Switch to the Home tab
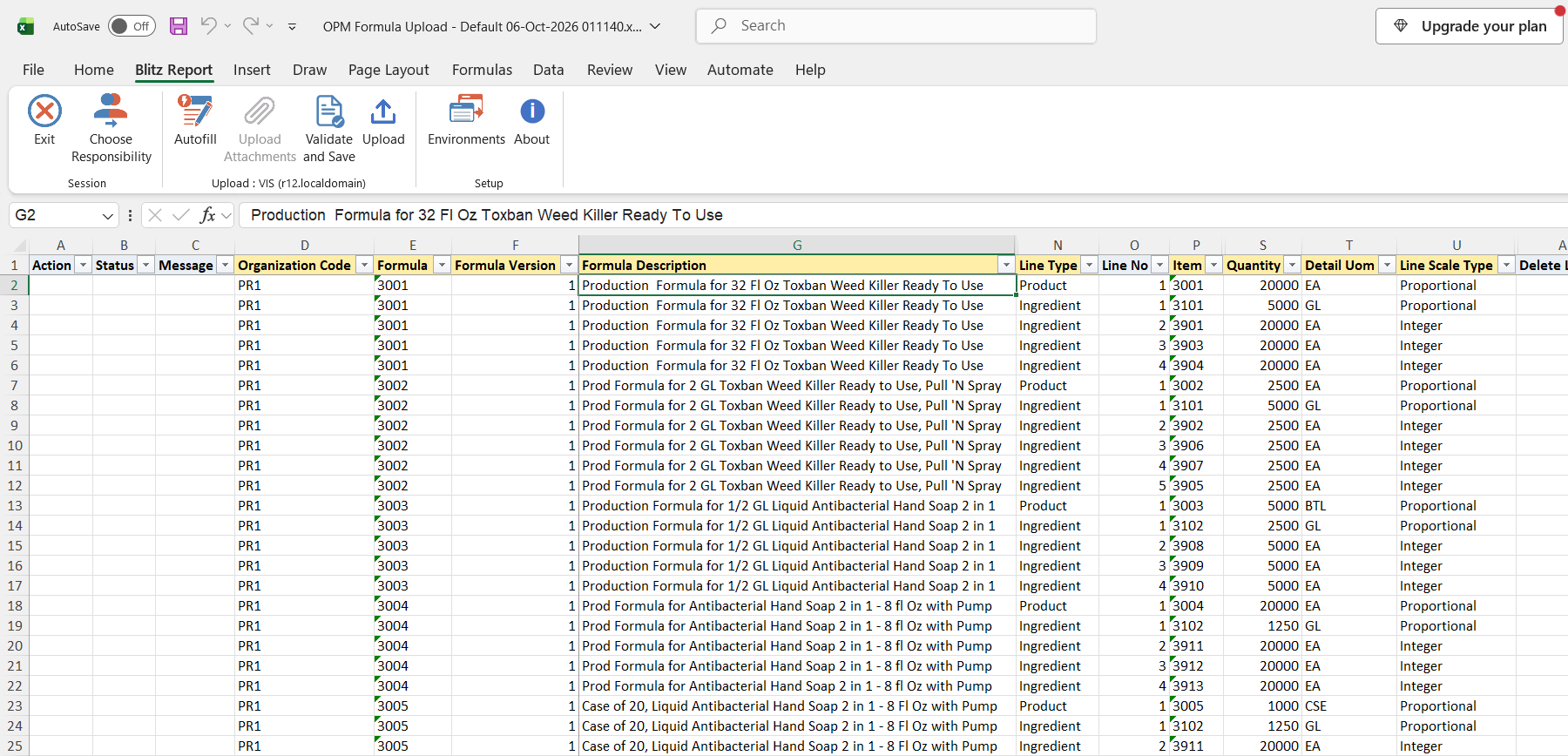The height and width of the screenshot is (756, 1568). 94,70
